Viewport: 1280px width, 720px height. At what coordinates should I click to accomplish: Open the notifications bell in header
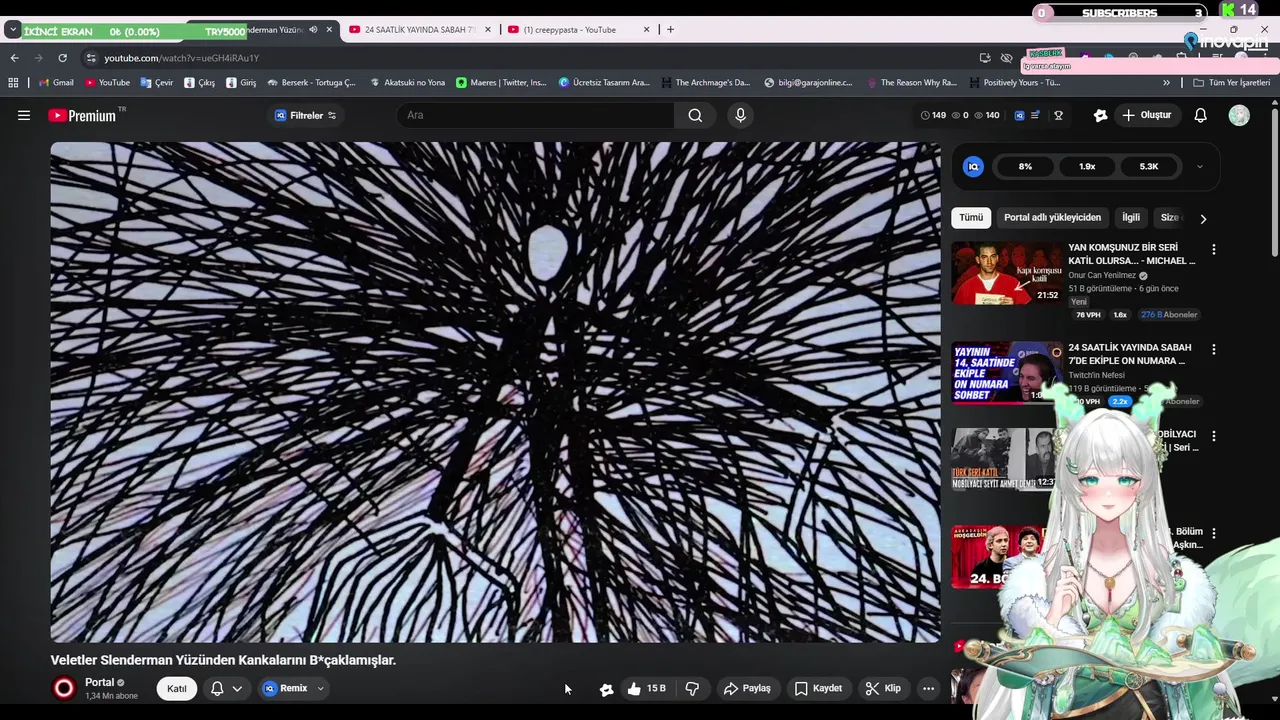1200,115
